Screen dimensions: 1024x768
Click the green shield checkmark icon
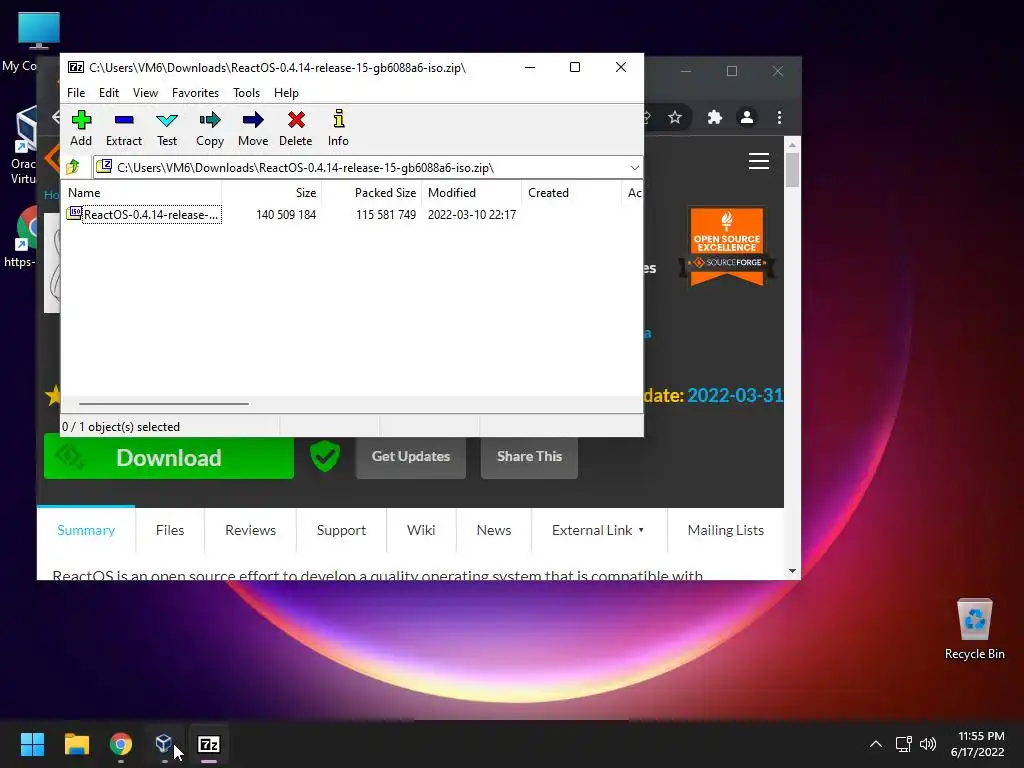click(x=325, y=455)
